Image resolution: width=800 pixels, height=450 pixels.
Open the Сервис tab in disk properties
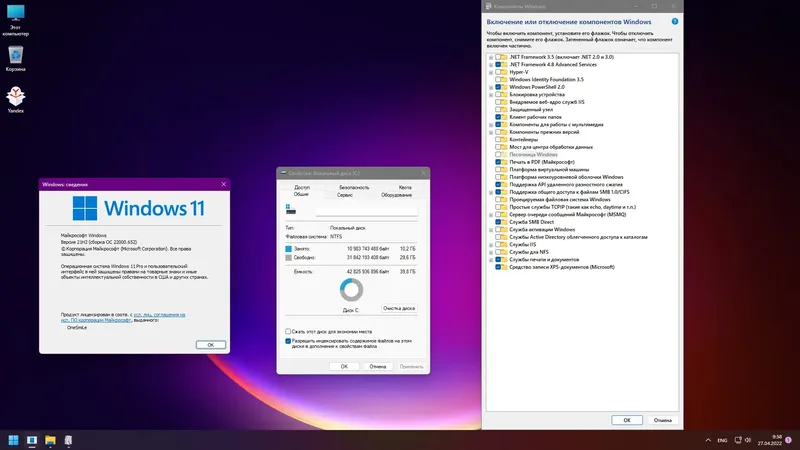click(x=345, y=195)
